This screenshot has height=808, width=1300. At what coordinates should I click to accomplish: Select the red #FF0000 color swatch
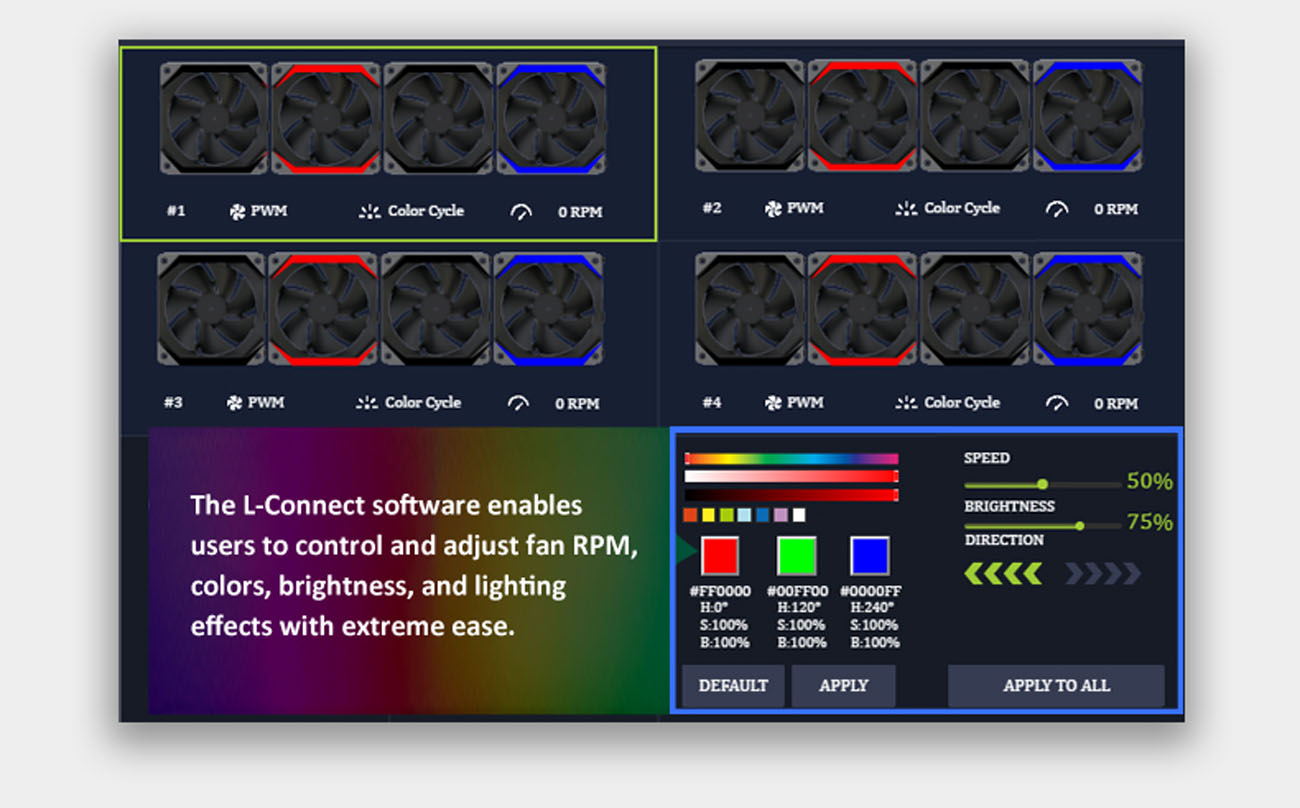click(x=720, y=556)
